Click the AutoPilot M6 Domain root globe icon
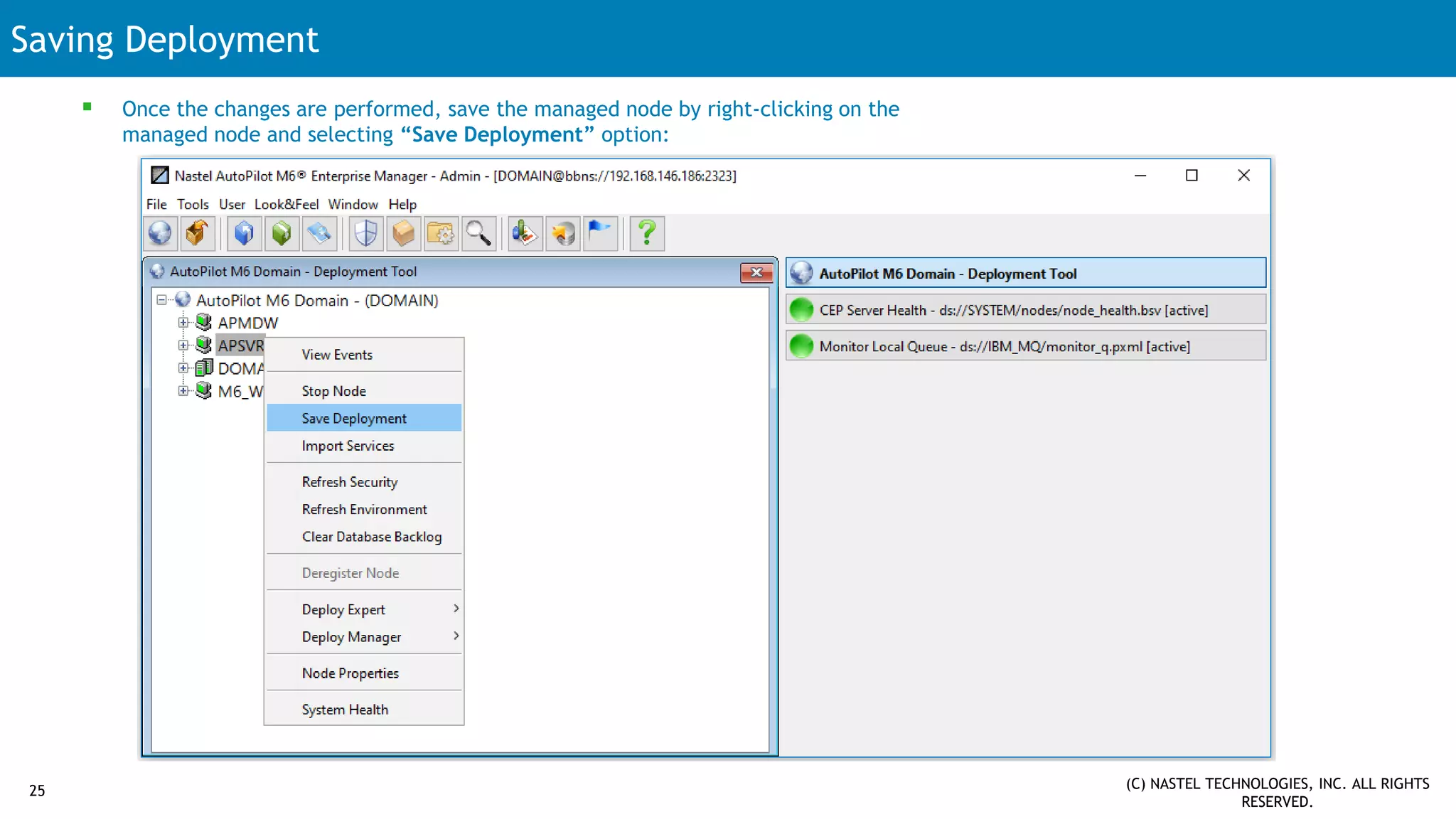 (183, 299)
